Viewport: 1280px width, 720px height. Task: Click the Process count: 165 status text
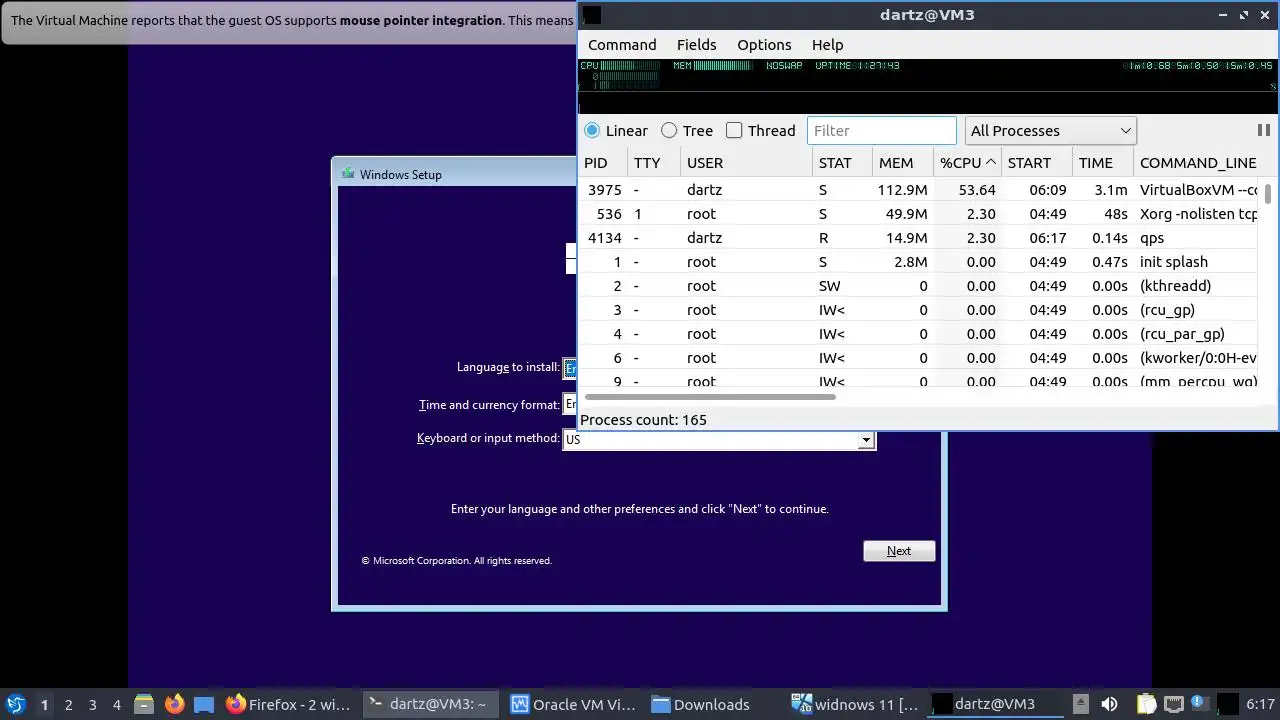(x=643, y=420)
